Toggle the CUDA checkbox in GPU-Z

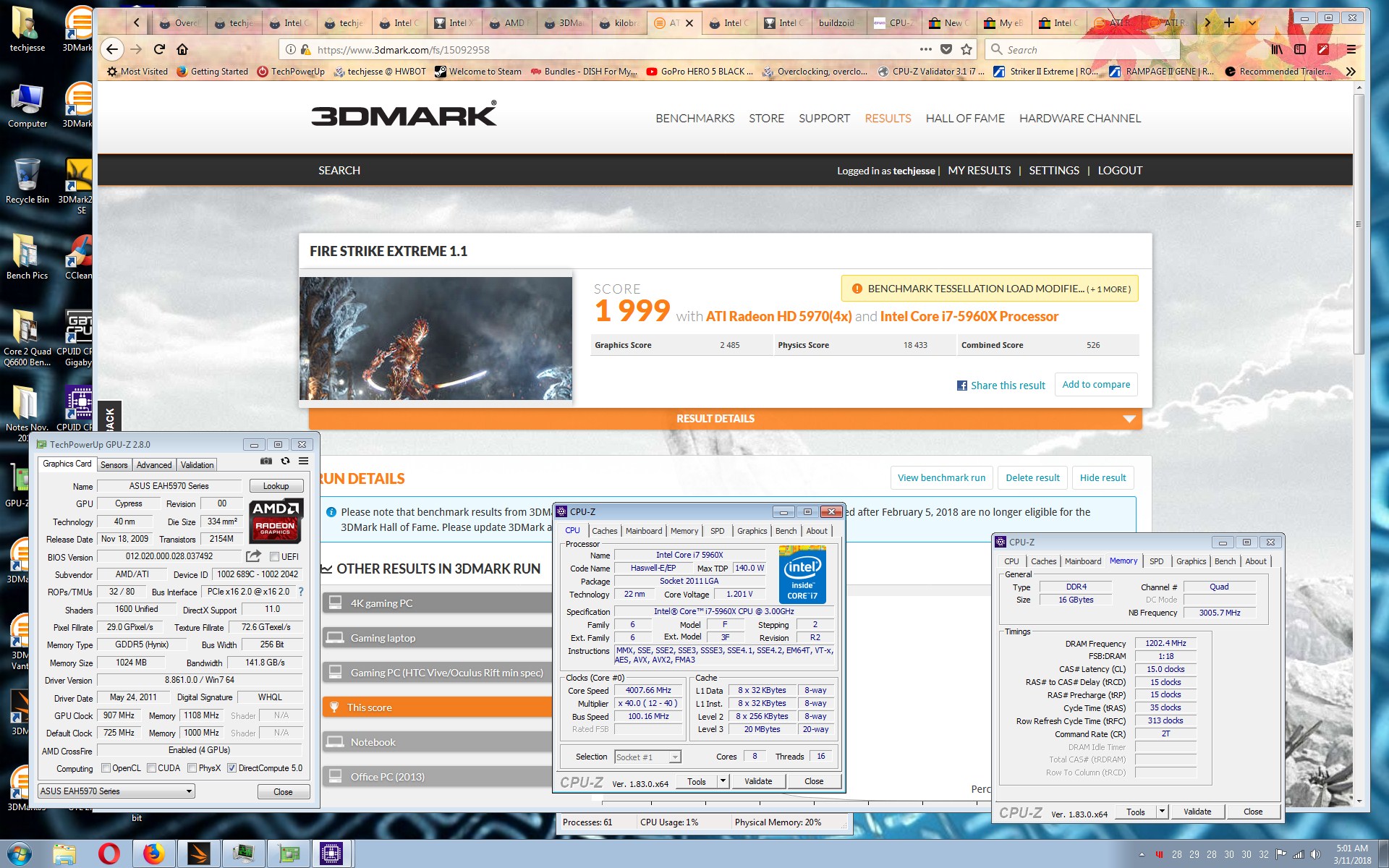151,768
